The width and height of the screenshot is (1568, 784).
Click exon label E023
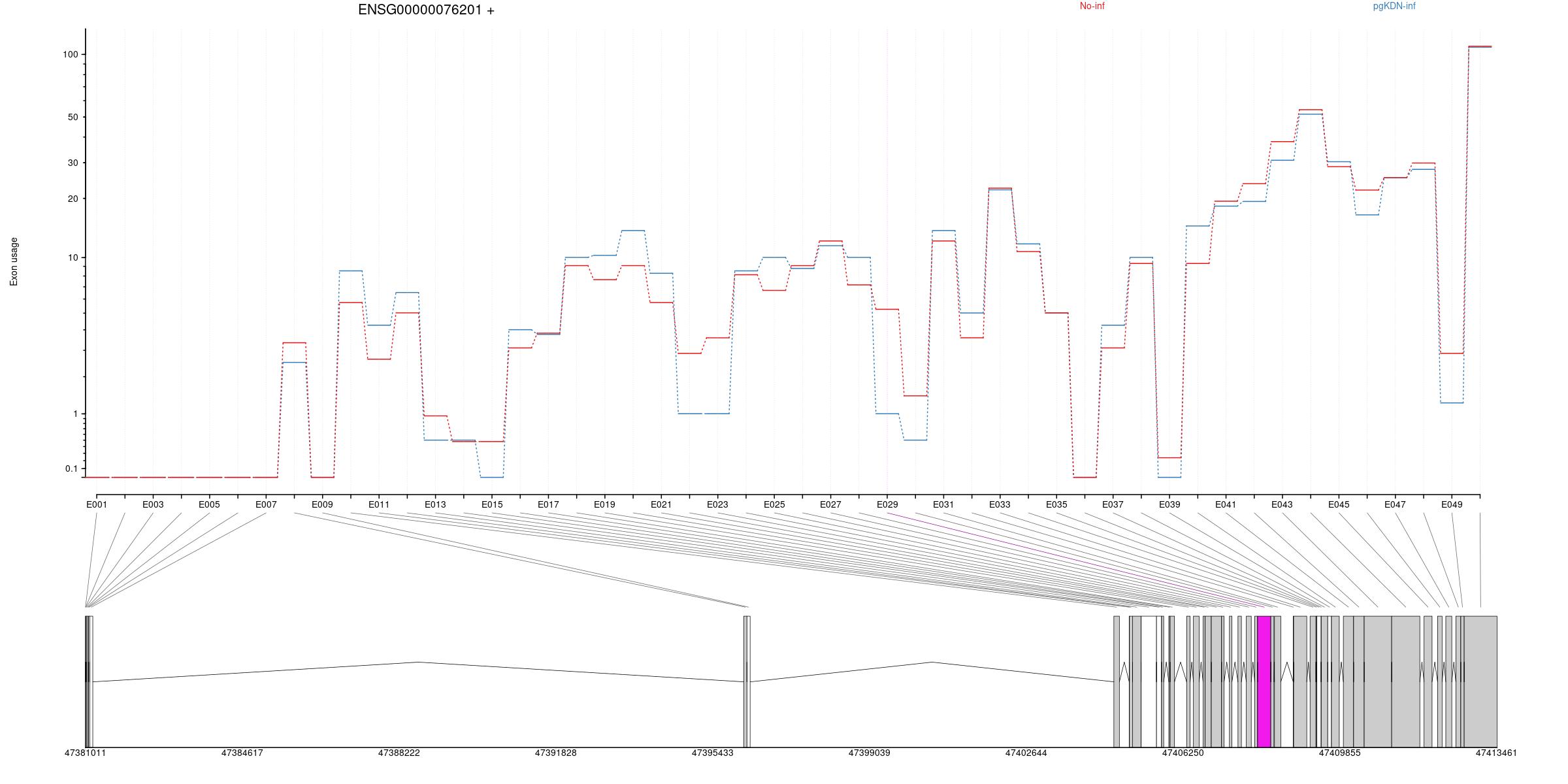717,504
